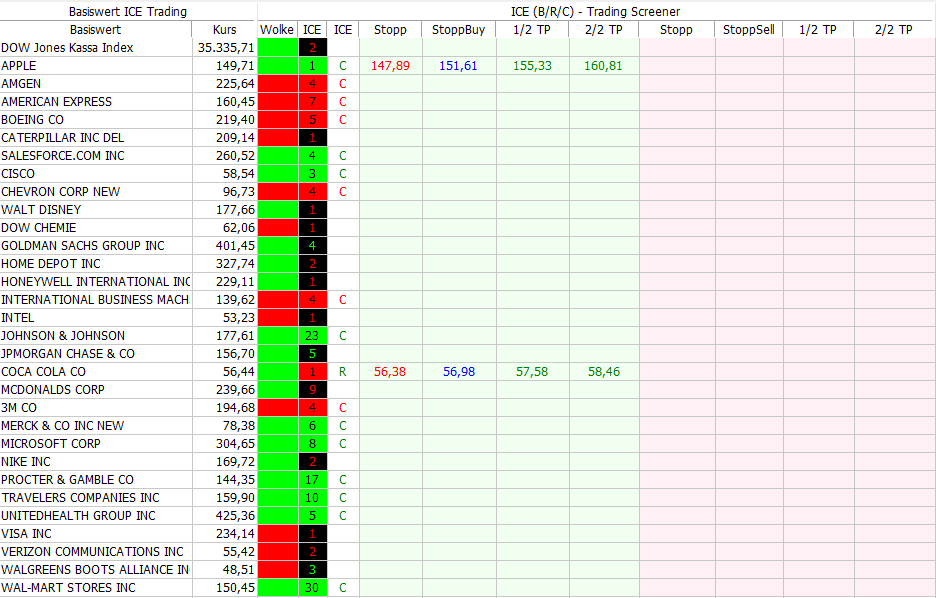Select AMERICAN EXPRESS in the list
Screen dimensions: 936x598
coord(56,101)
